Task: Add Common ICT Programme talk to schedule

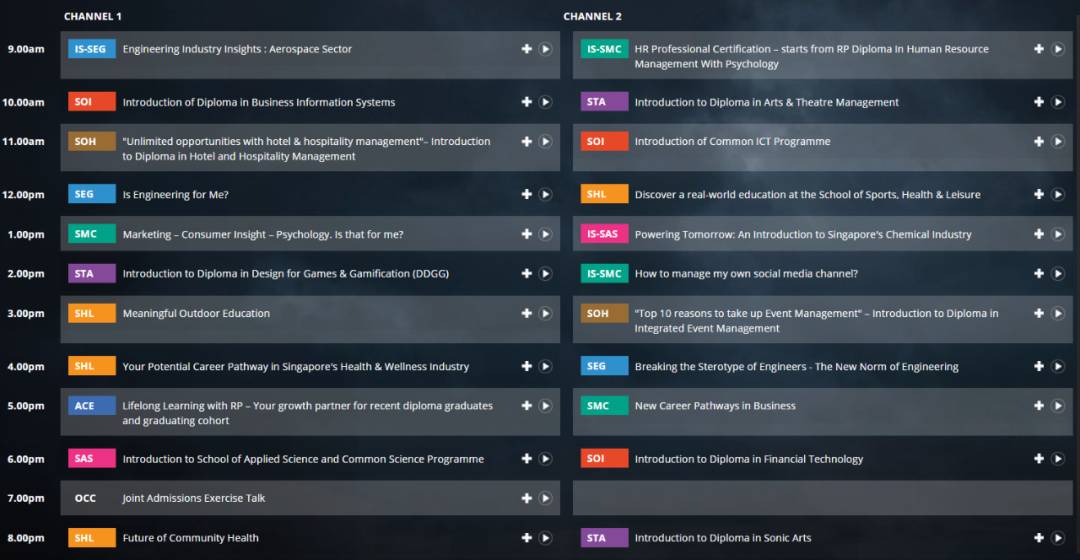Action: point(1039,142)
